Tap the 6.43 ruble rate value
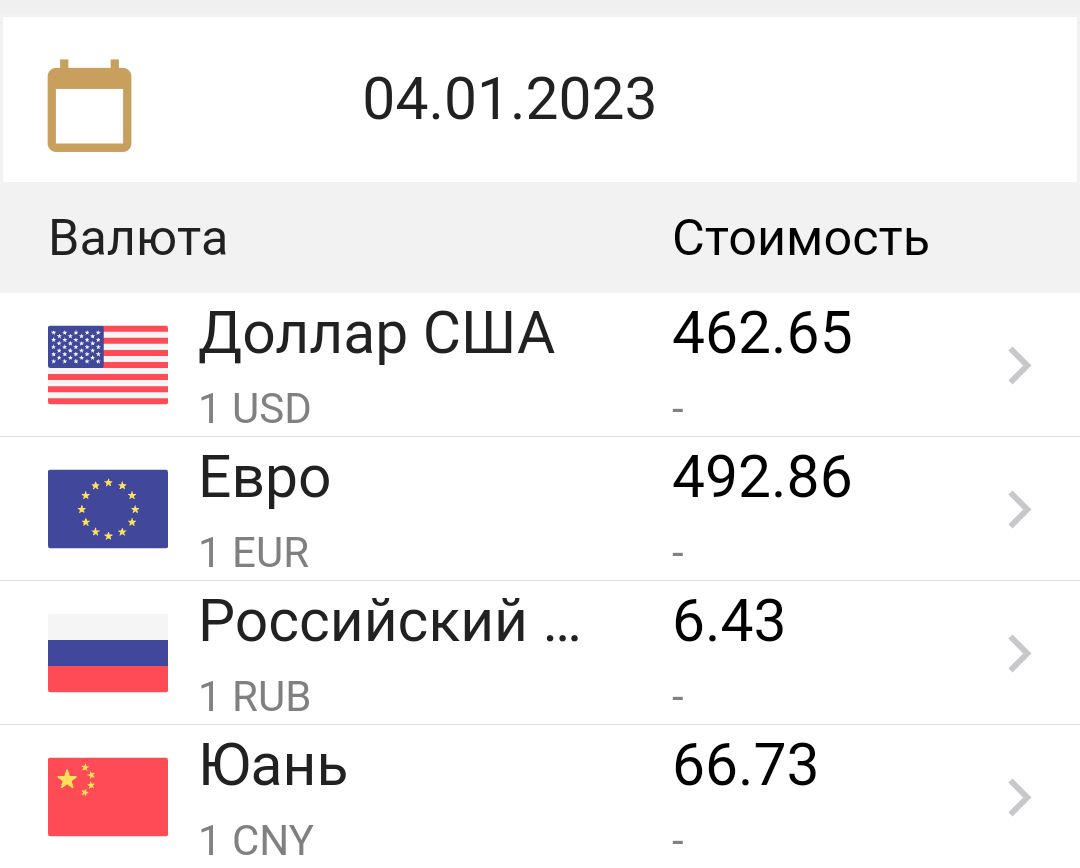Screen dimensions: 1080x868 (729, 622)
